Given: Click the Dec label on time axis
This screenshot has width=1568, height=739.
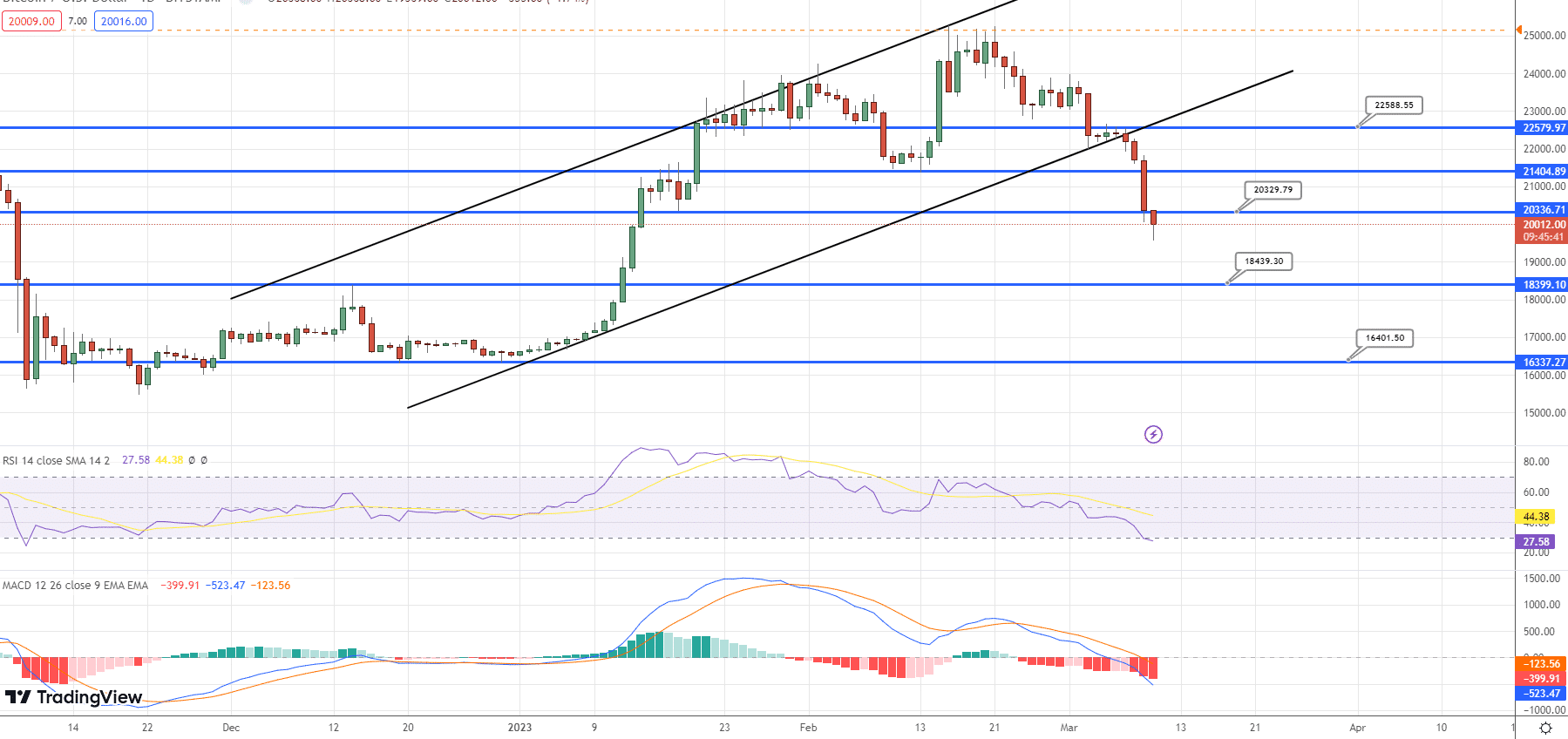Looking at the screenshot, I should [x=231, y=727].
